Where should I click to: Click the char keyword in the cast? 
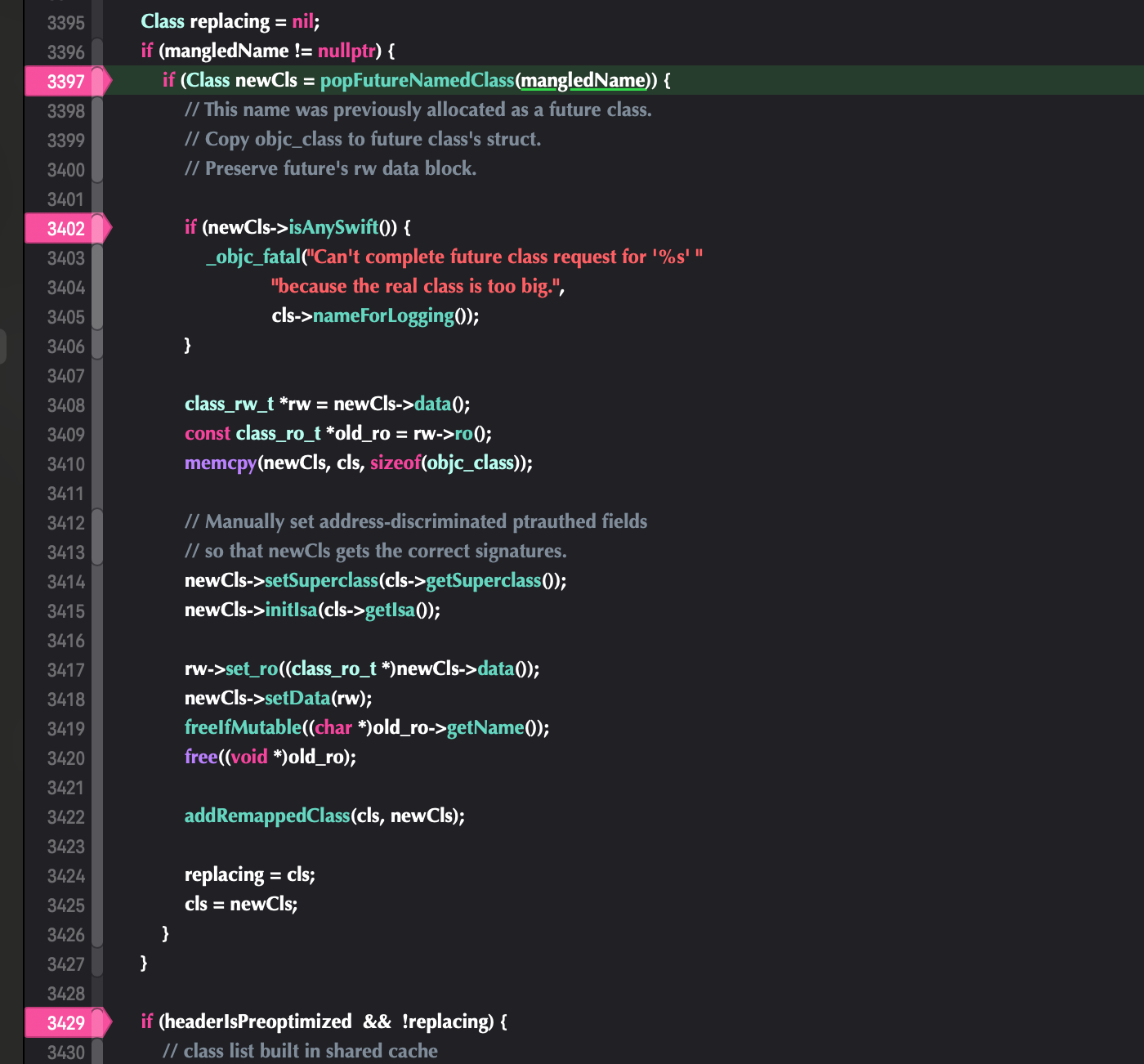point(333,727)
